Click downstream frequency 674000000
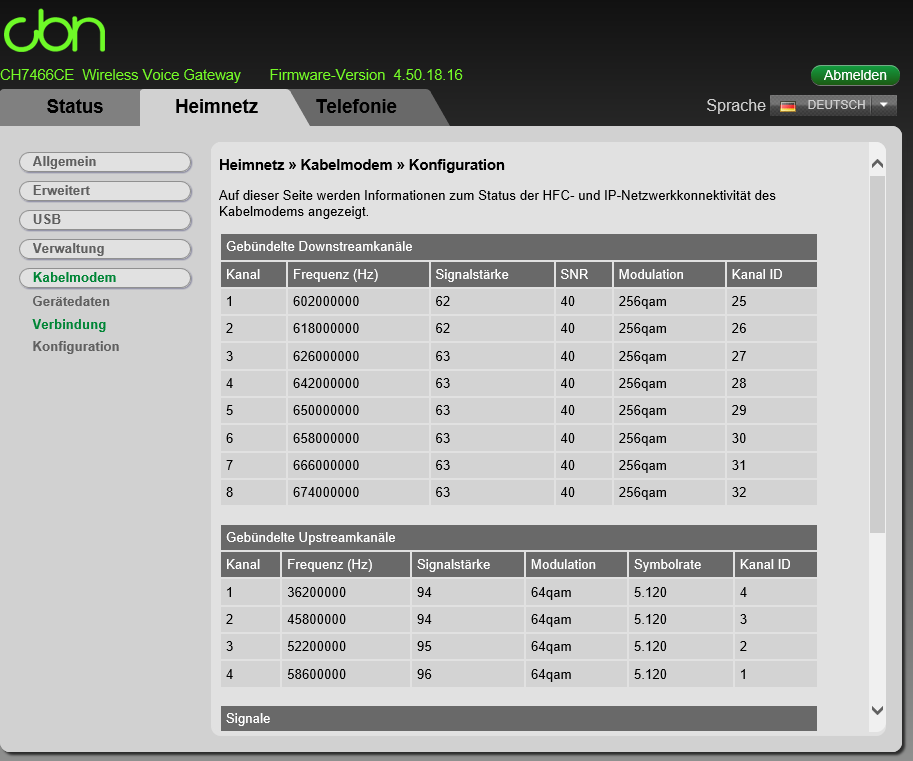 tap(326, 493)
